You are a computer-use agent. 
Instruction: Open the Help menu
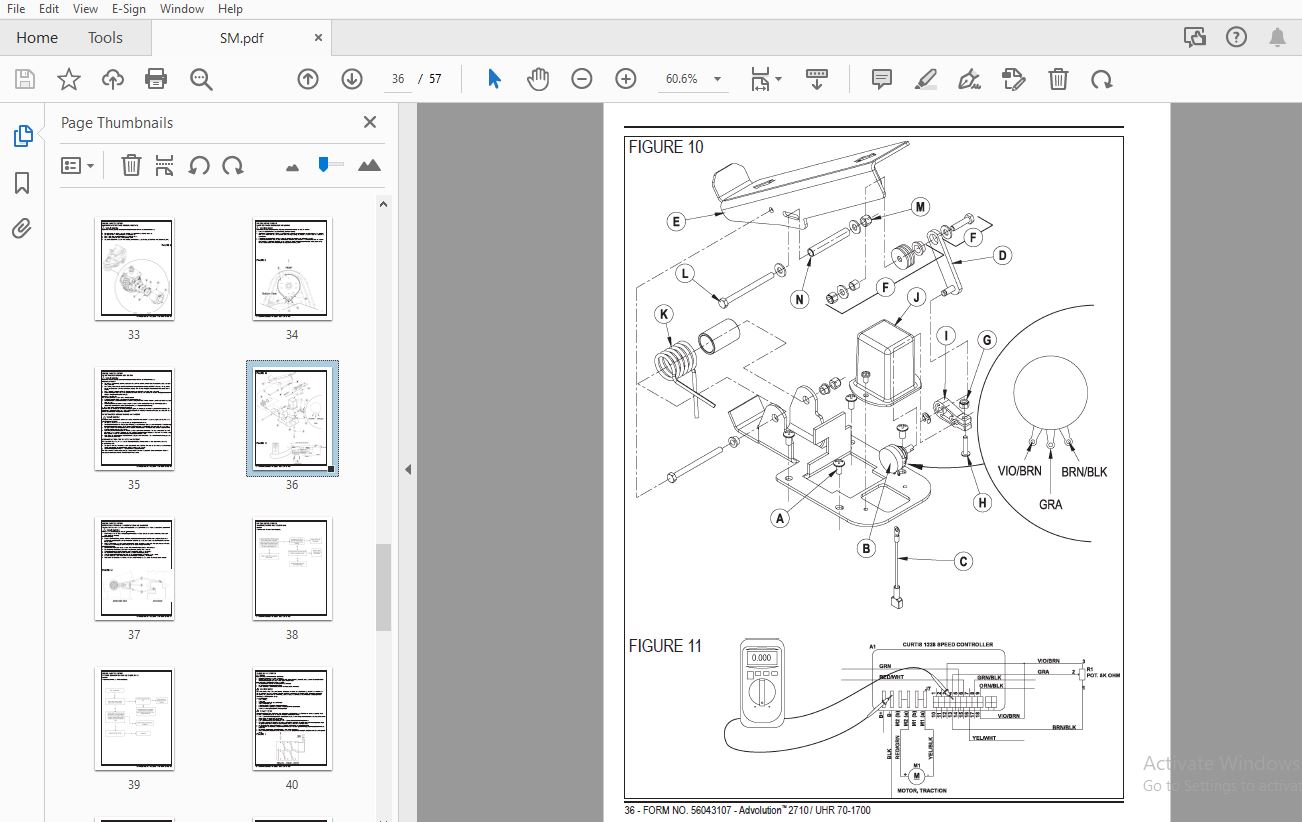click(x=230, y=9)
